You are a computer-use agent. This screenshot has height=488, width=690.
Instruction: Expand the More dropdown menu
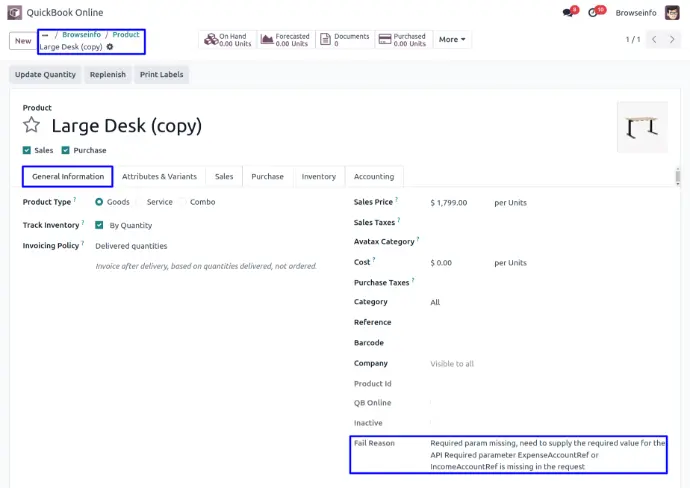coord(452,40)
